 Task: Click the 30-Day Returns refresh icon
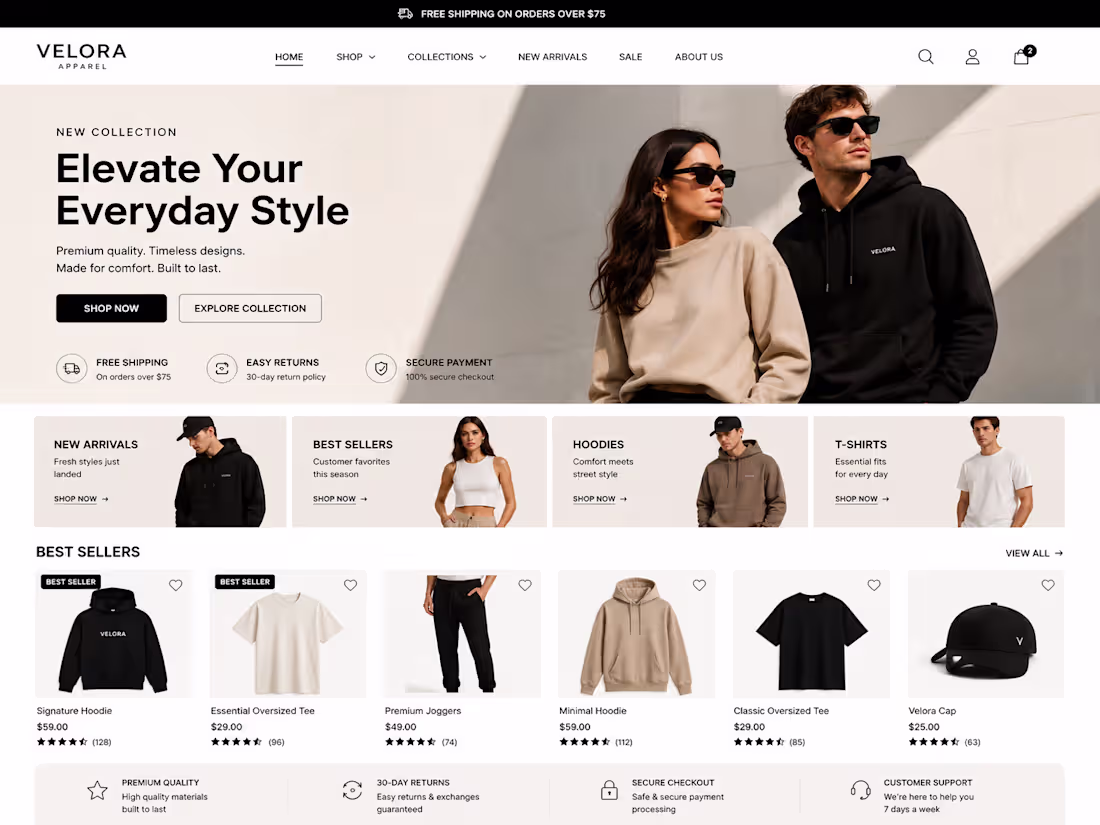352,791
